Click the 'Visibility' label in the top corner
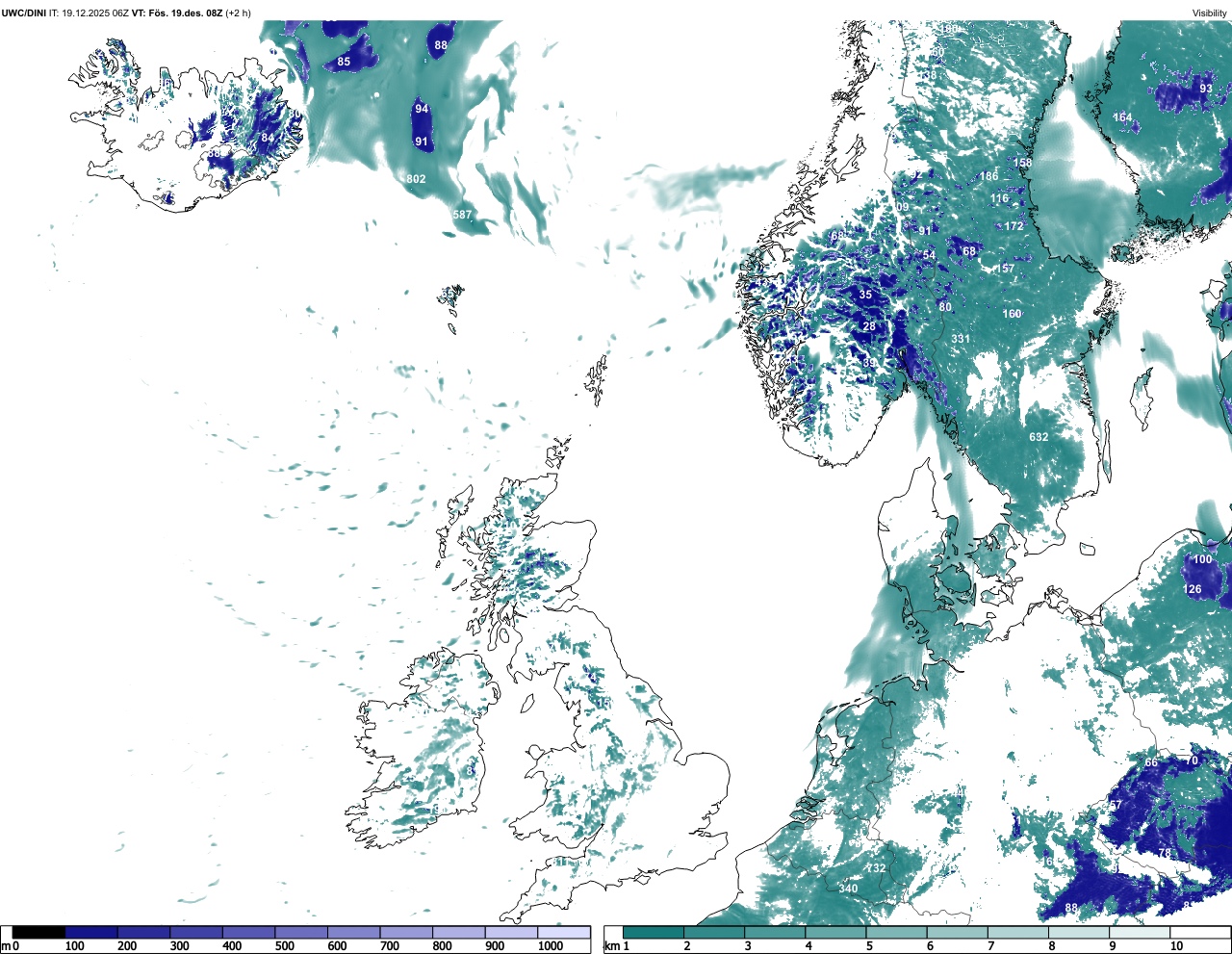 tap(1210, 13)
